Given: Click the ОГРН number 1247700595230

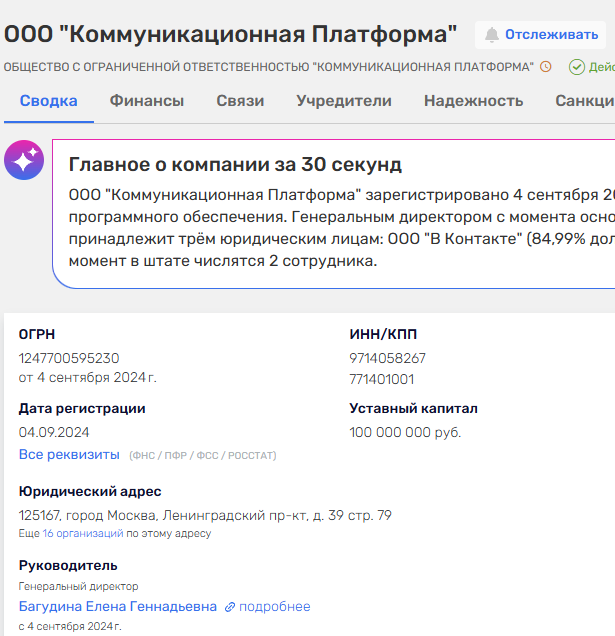Looking at the screenshot, I should point(69,358).
